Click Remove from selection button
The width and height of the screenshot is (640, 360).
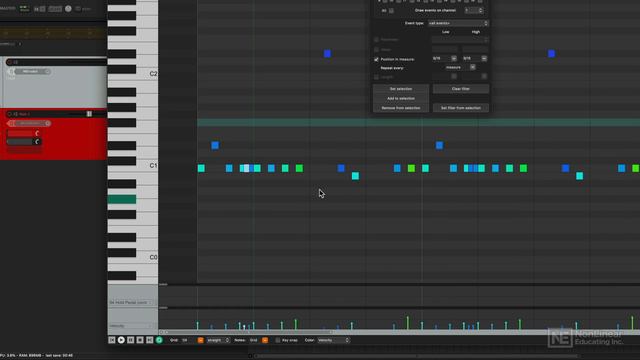coord(401,108)
